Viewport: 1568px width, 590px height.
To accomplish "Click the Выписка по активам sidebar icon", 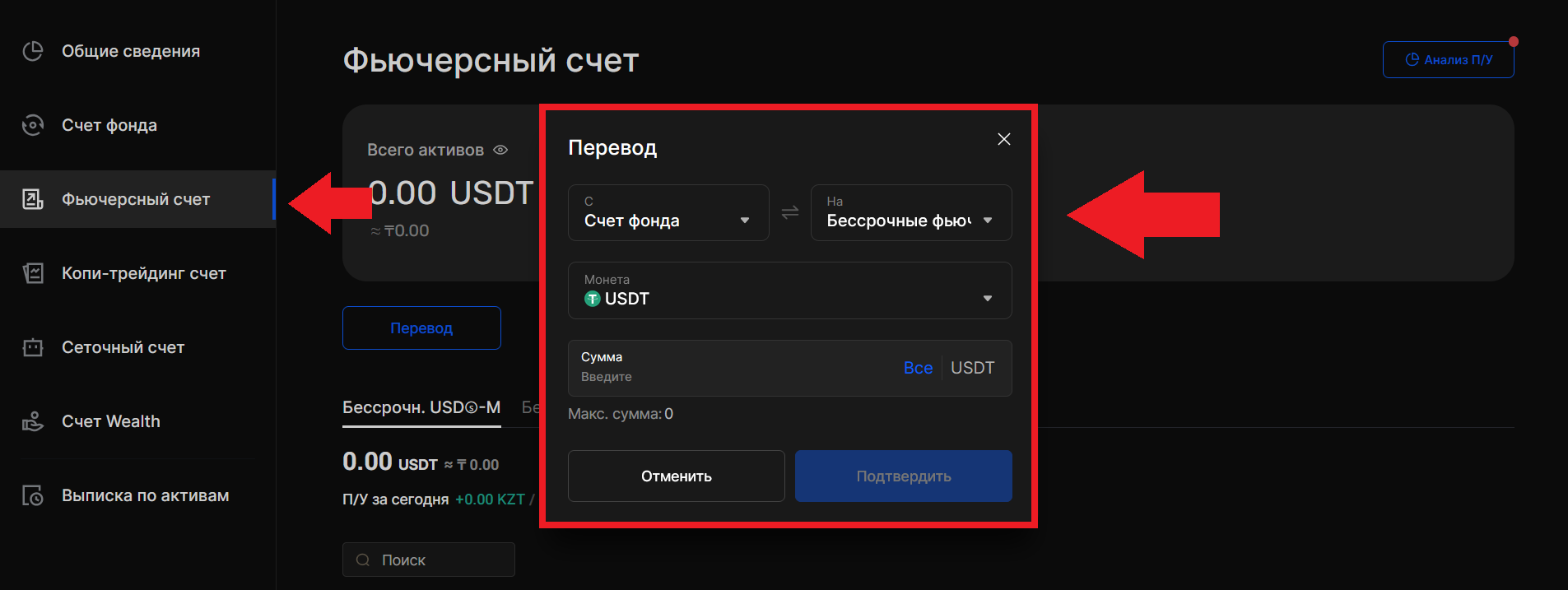I will (x=33, y=495).
